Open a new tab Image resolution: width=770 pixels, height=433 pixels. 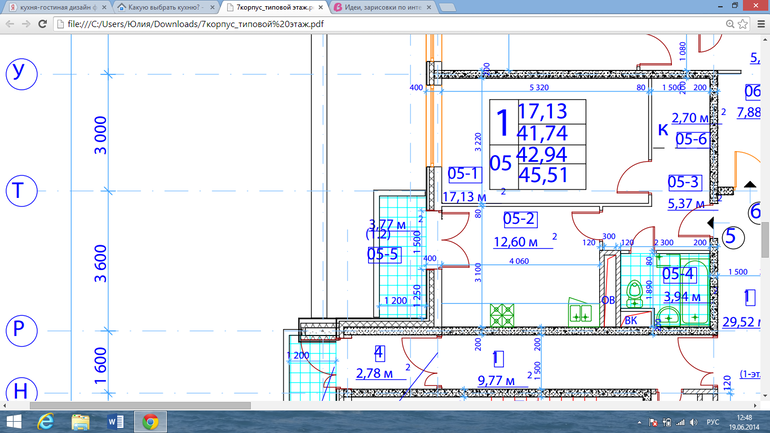pyautogui.click(x=445, y=7)
